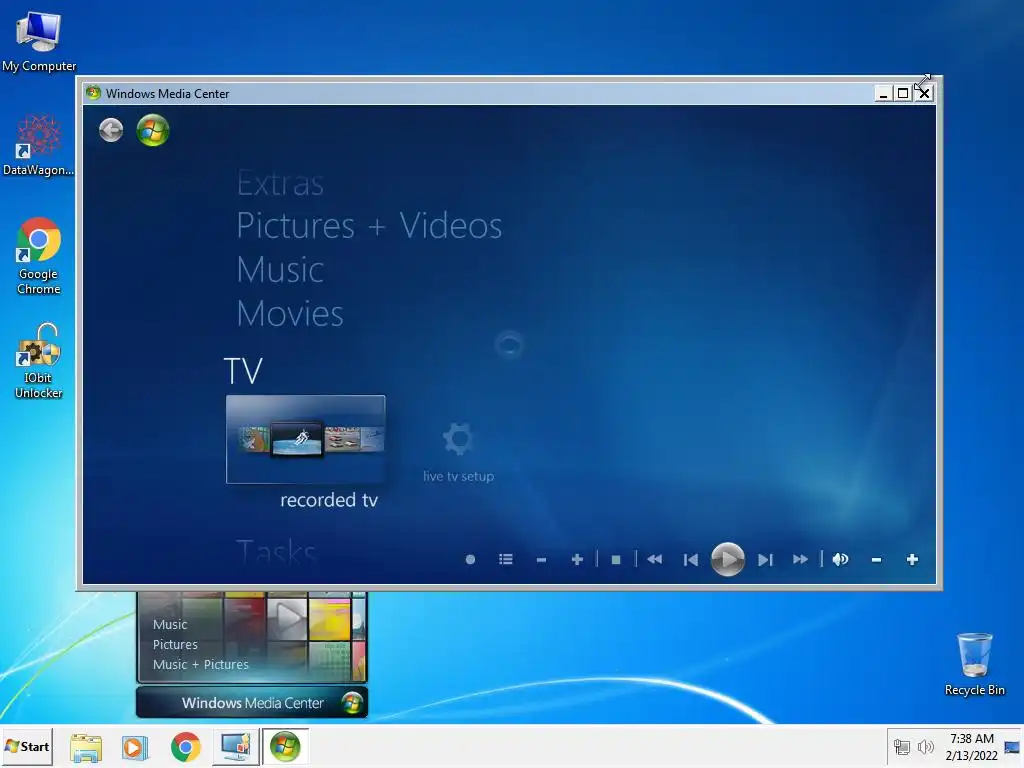Click the monitor-and-flag taskbar icon
This screenshot has height=768, width=1024.
[x=236, y=747]
